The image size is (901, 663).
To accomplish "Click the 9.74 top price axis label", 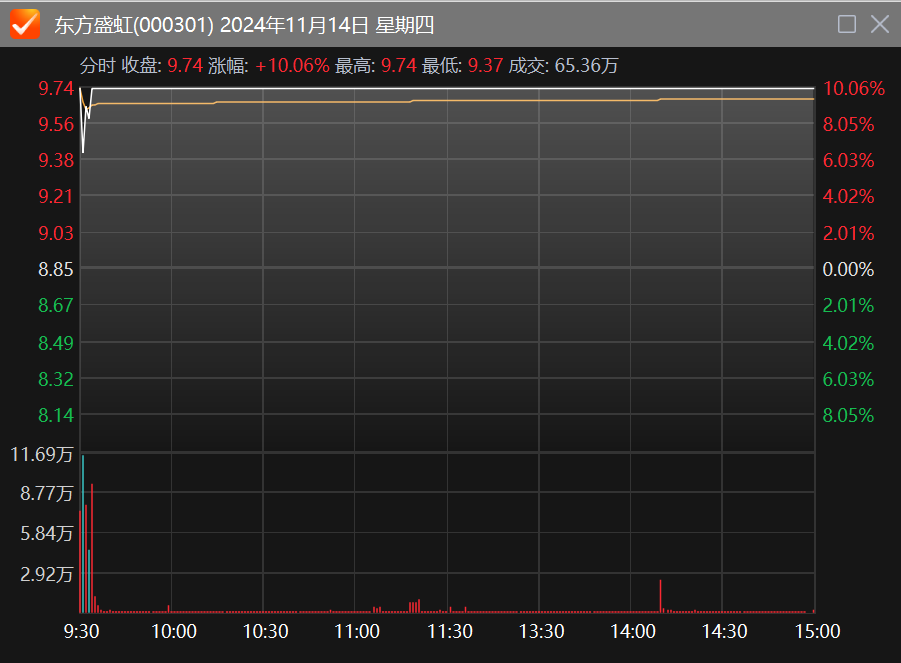I will point(56,88).
